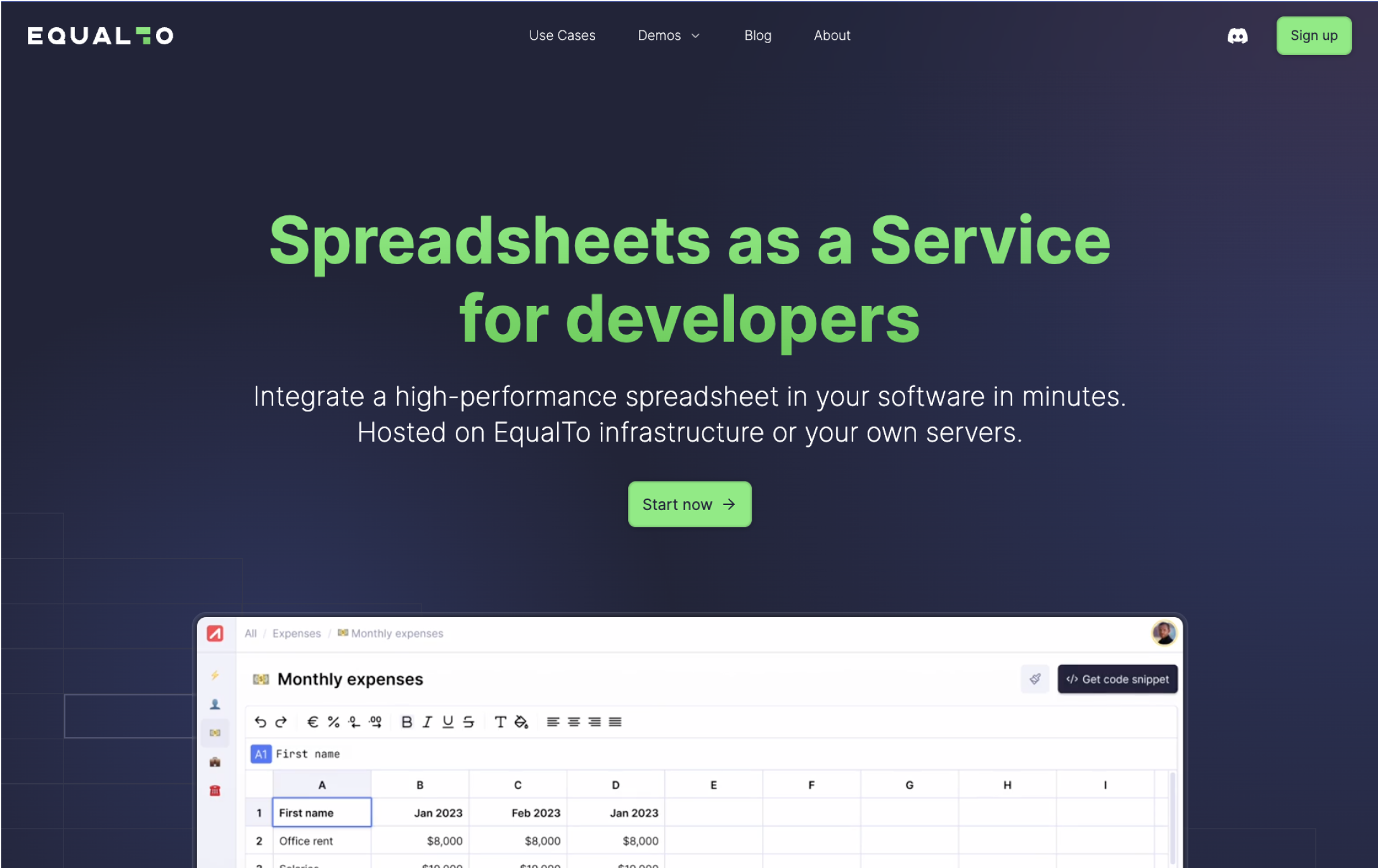Click the All breadcrumb link

pyautogui.click(x=250, y=634)
